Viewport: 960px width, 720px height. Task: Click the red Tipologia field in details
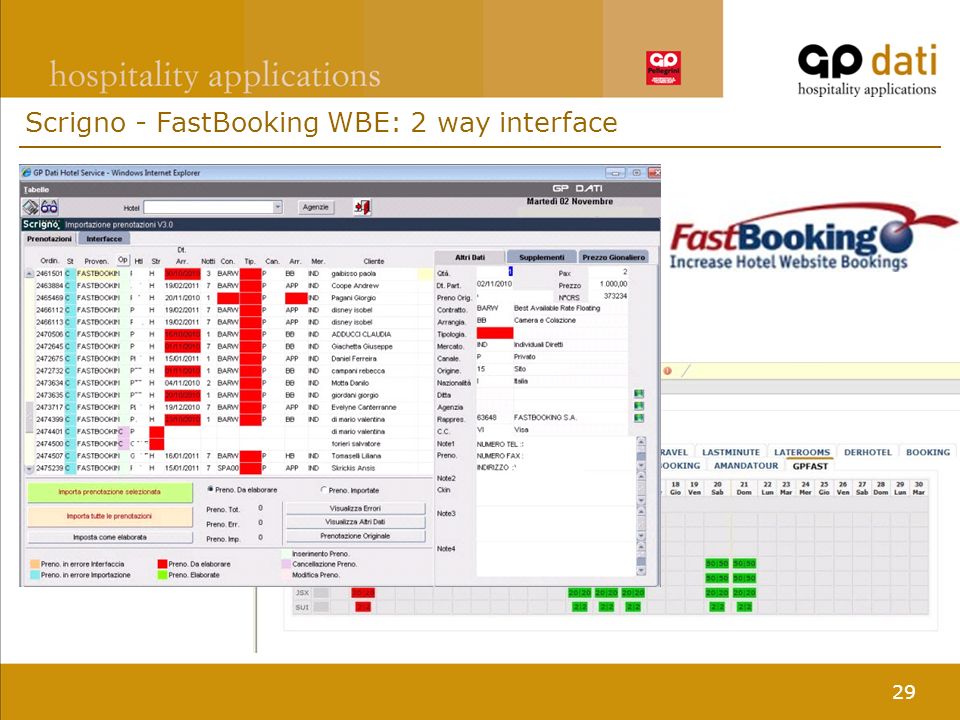(x=495, y=332)
